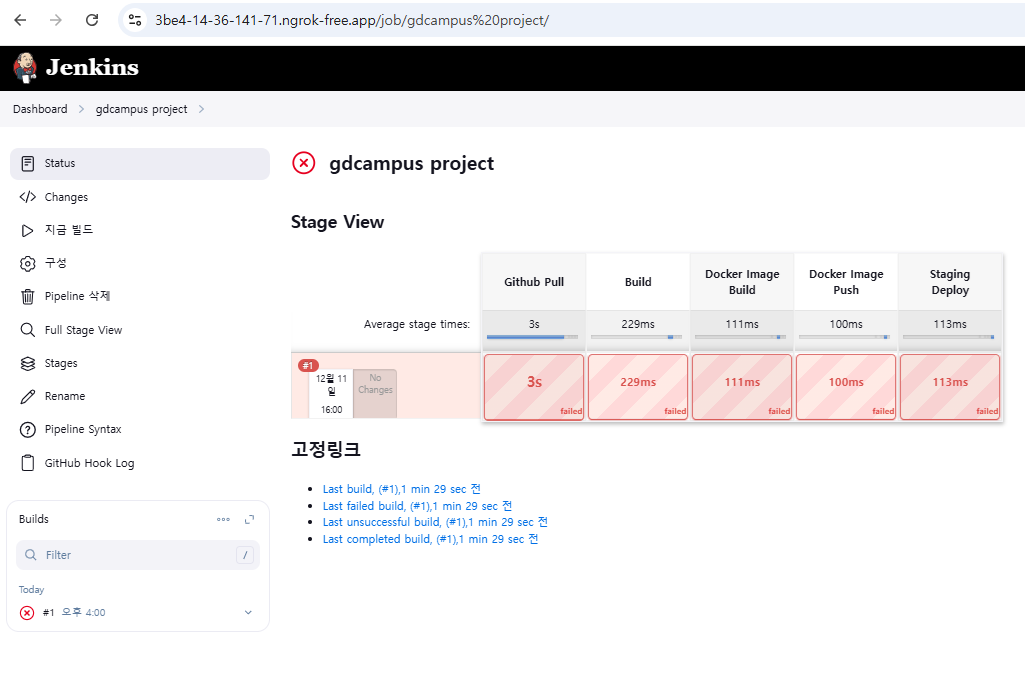Click the Staging Deploy average time progress bar
The image size is (1025, 681).
(949, 337)
